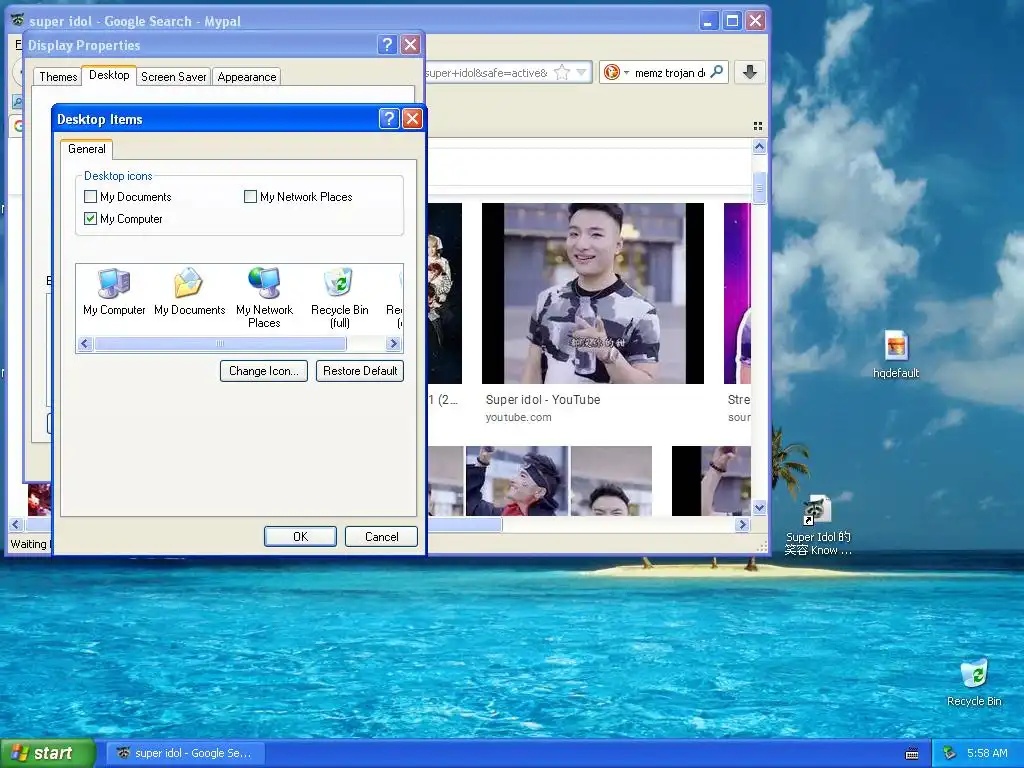Click youtube.com source link
The image size is (1024, 768).
point(518,417)
